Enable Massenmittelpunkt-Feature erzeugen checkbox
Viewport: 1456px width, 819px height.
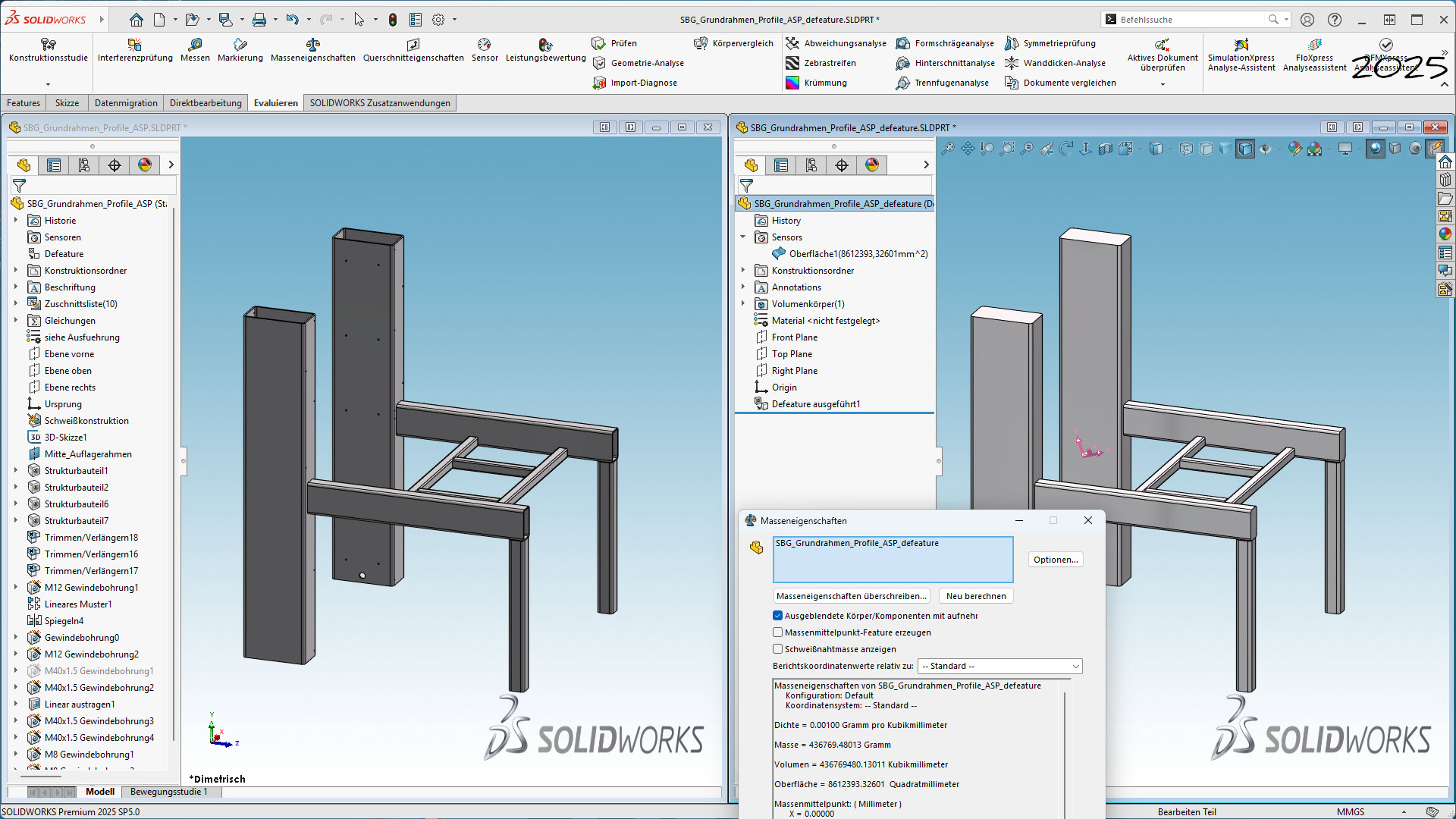(777, 632)
